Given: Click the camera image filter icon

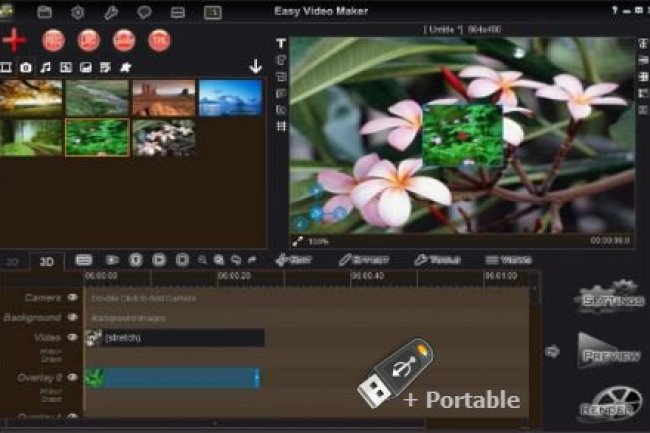Looking at the screenshot, I should click(25, 67).
